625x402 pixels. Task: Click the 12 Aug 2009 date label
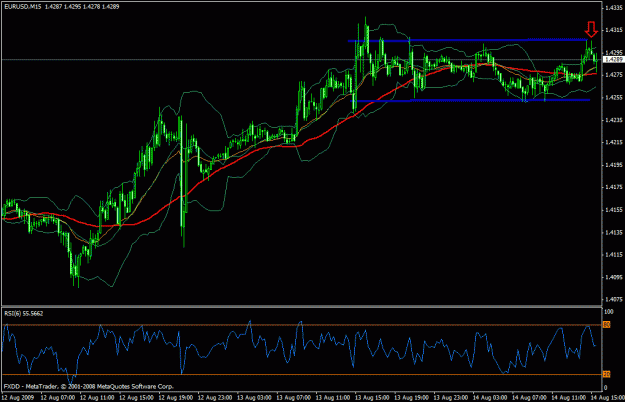tap(18, 398)
